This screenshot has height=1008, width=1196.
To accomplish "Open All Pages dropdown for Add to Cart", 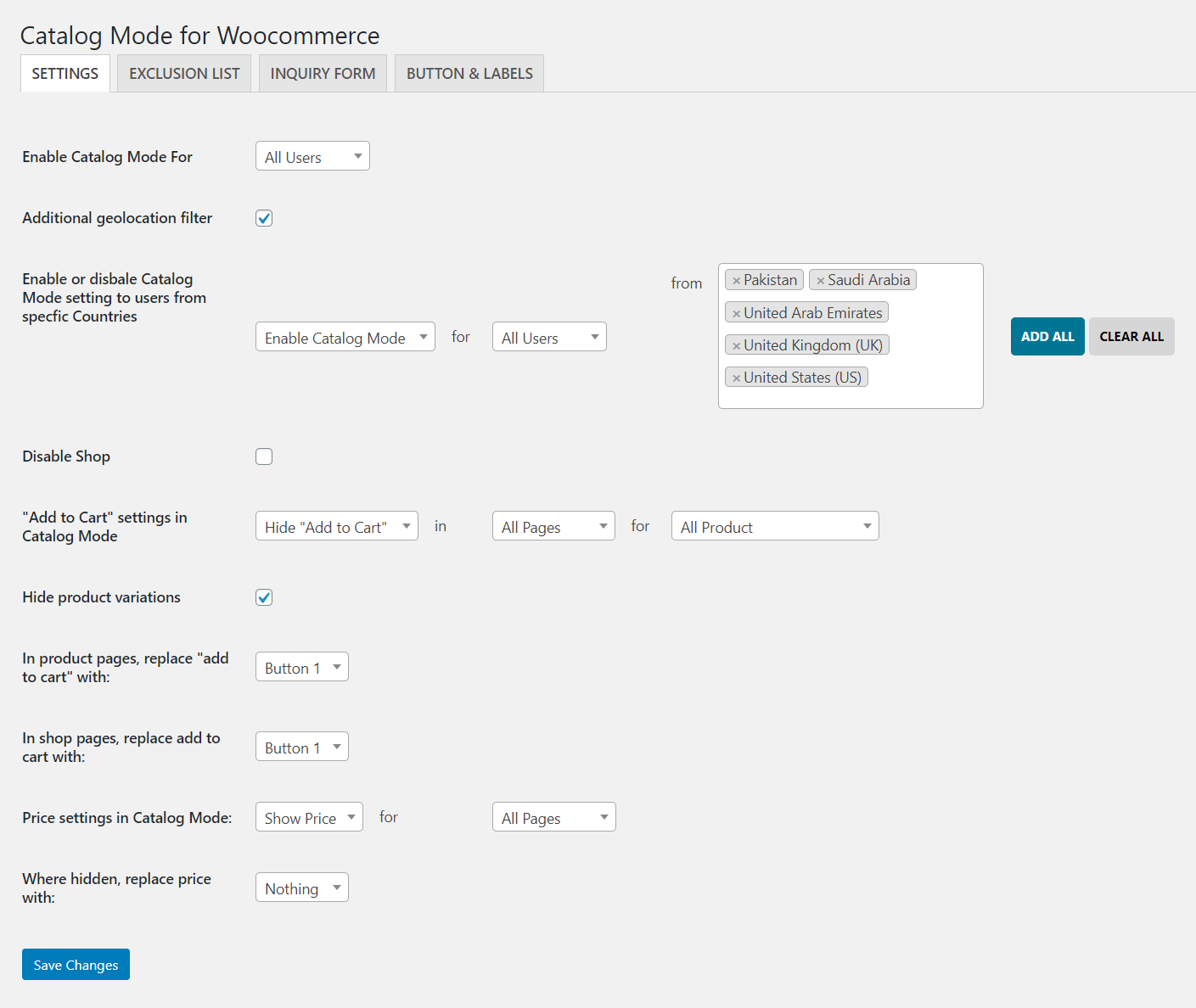I will 553,526.
